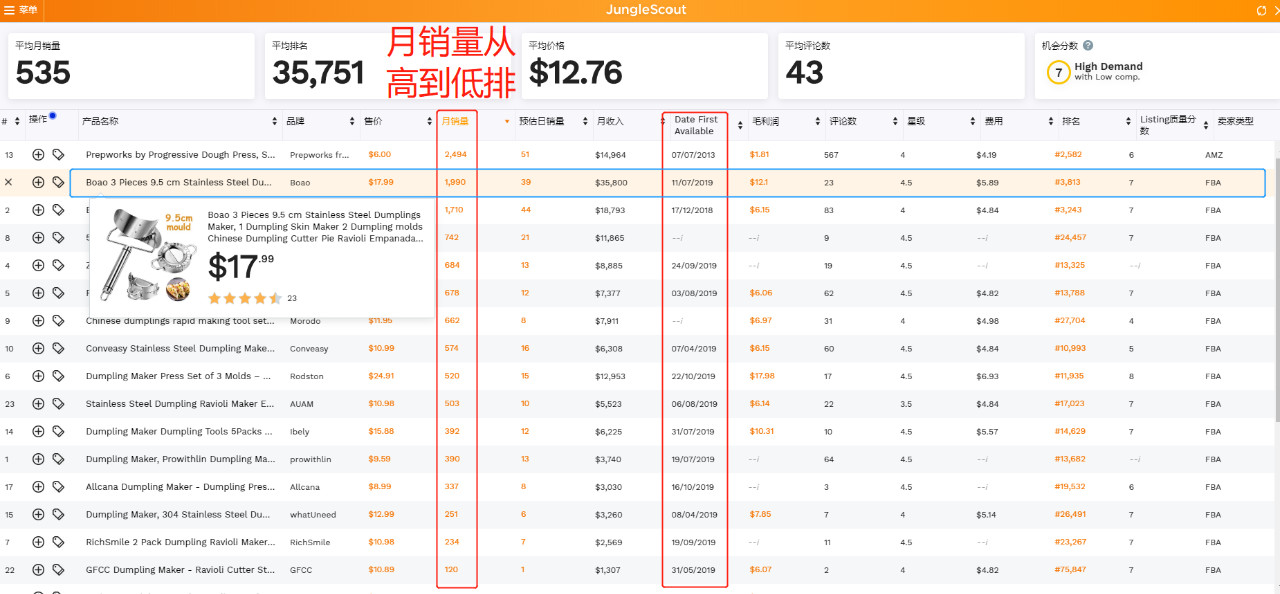Open the Prepworks Dough Press product name
1280x594 pixels.
point(180,155)
